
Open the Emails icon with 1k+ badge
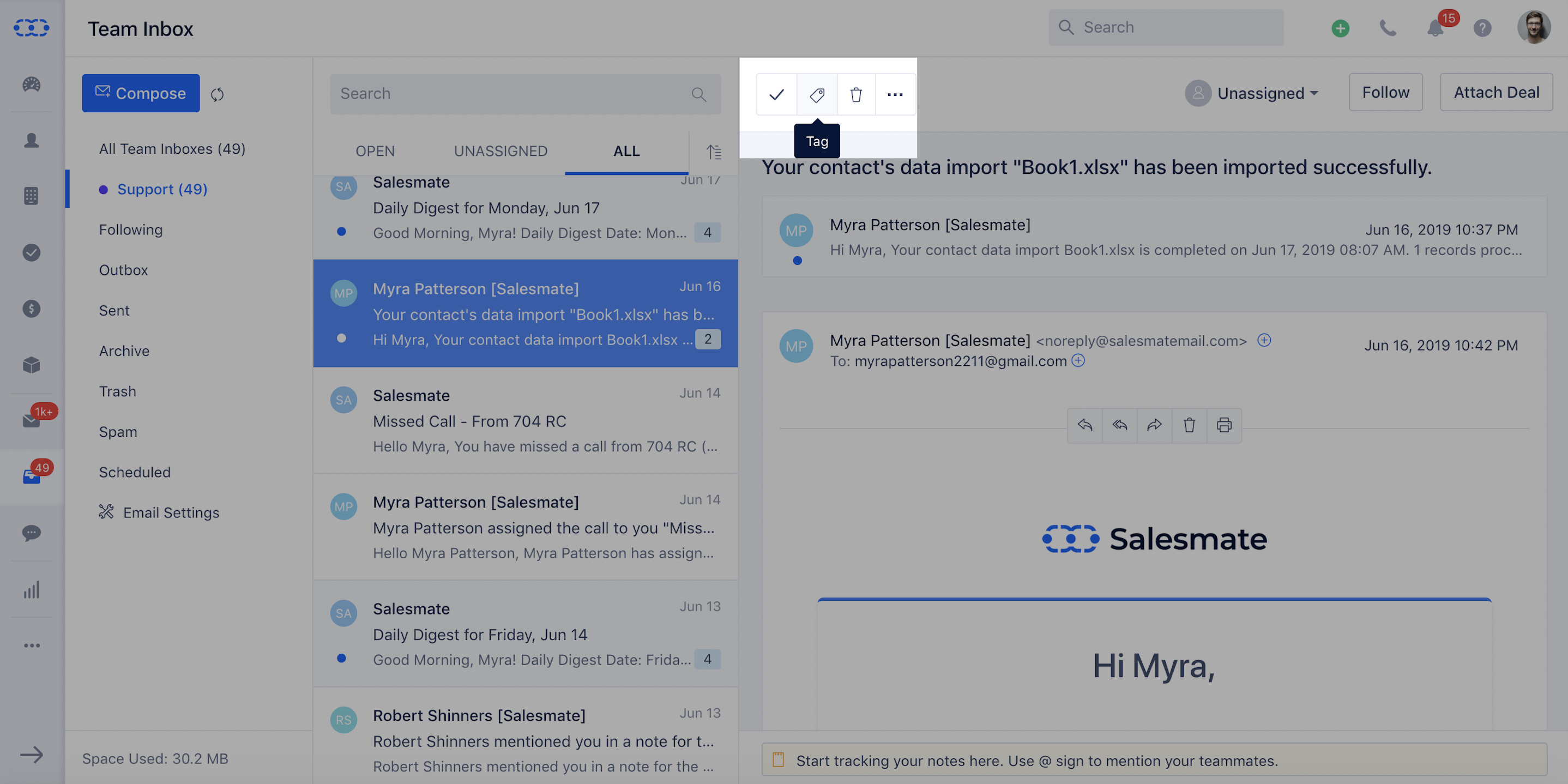(x=31, y=420)
